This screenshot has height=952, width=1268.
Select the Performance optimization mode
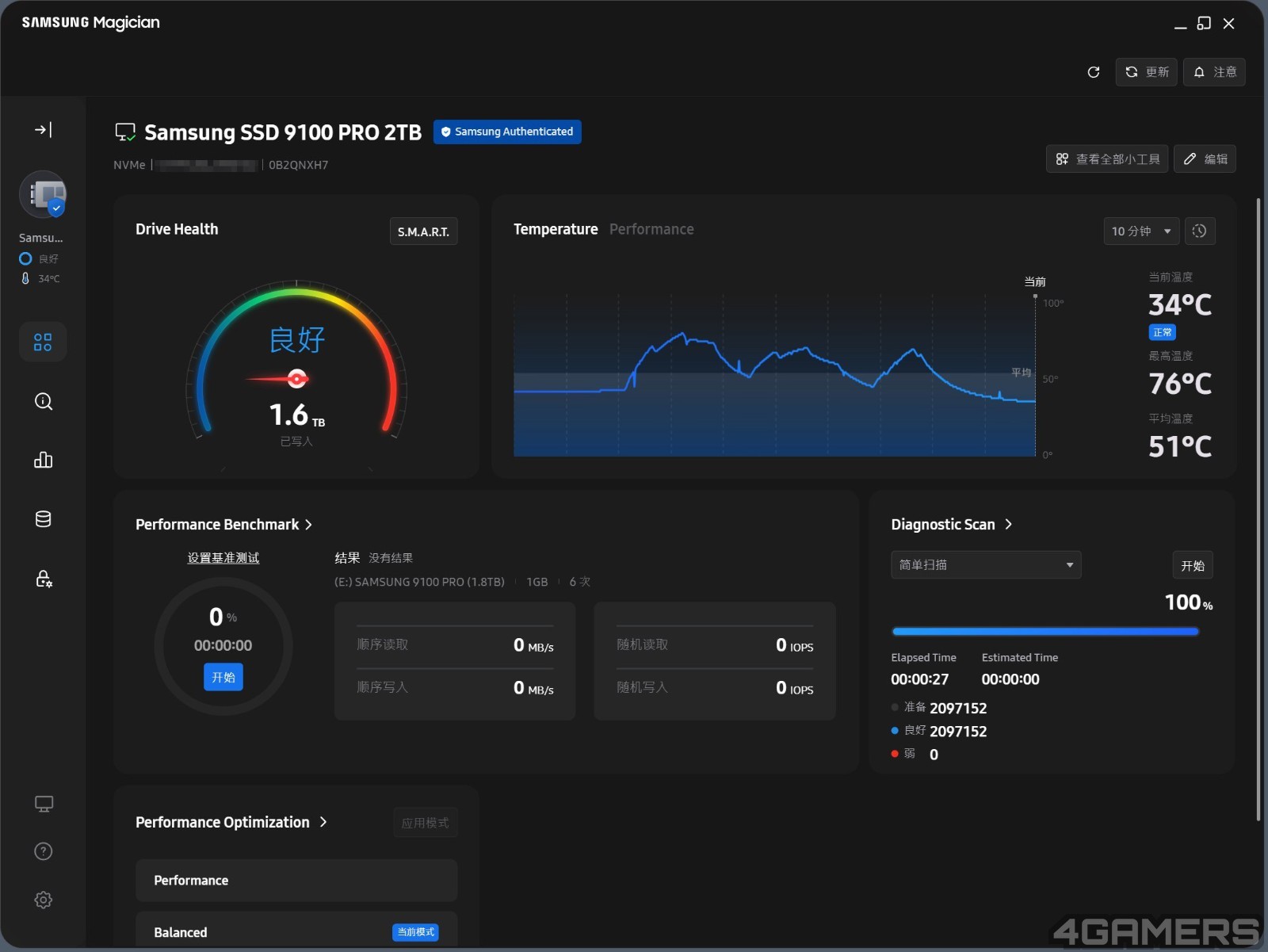pyautogui.click(x=296, y=881)
